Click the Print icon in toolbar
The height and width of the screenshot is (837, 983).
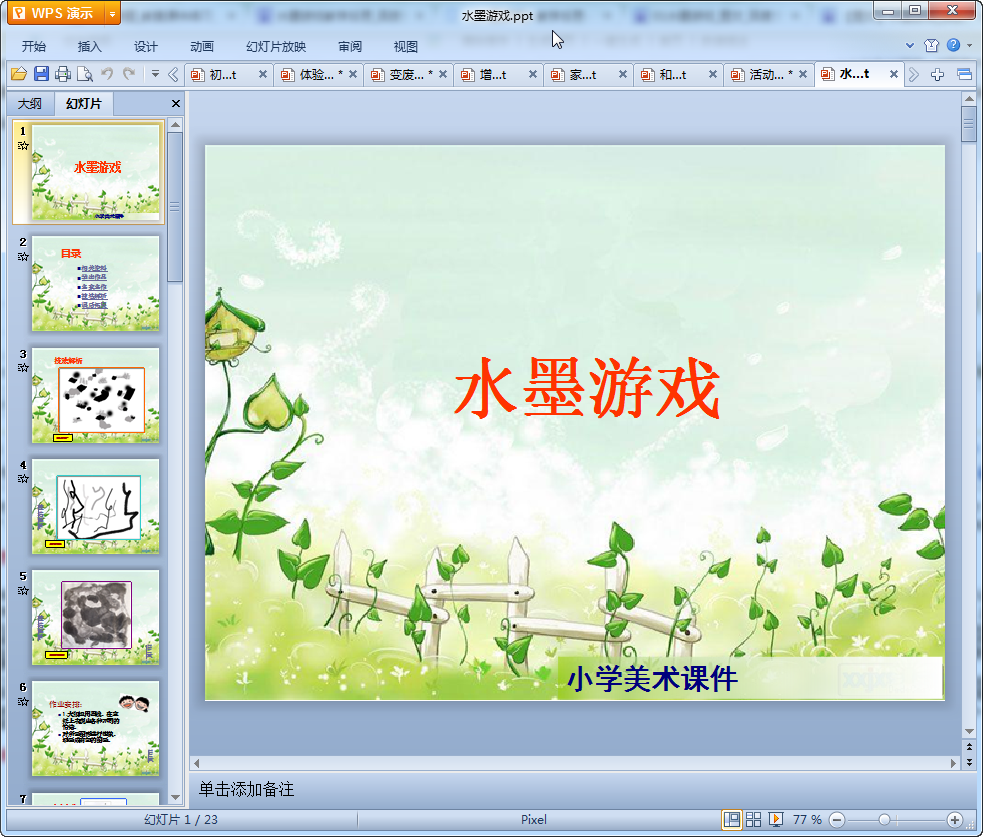point(63,74)
